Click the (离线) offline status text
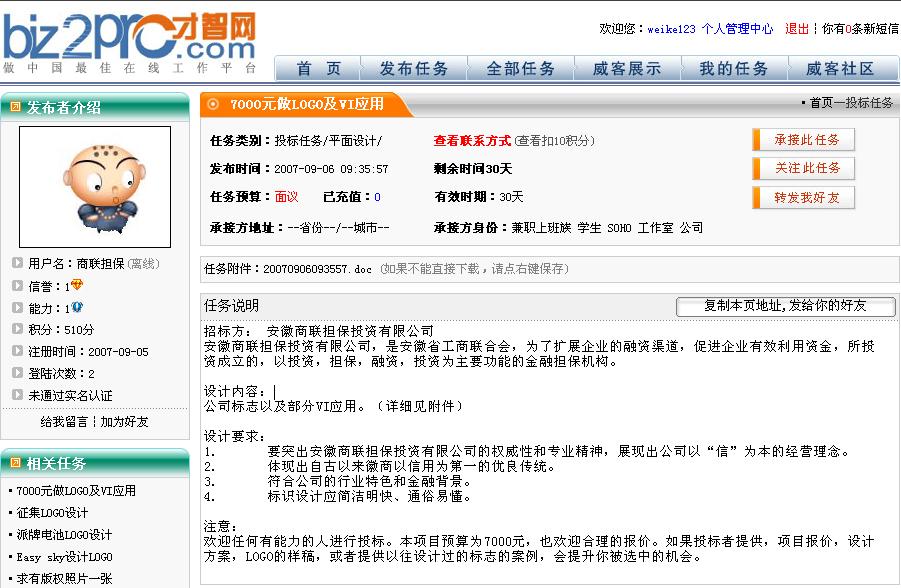Viewport: 901px width, 588px height. pyautogui.click(x=143, y=264)
